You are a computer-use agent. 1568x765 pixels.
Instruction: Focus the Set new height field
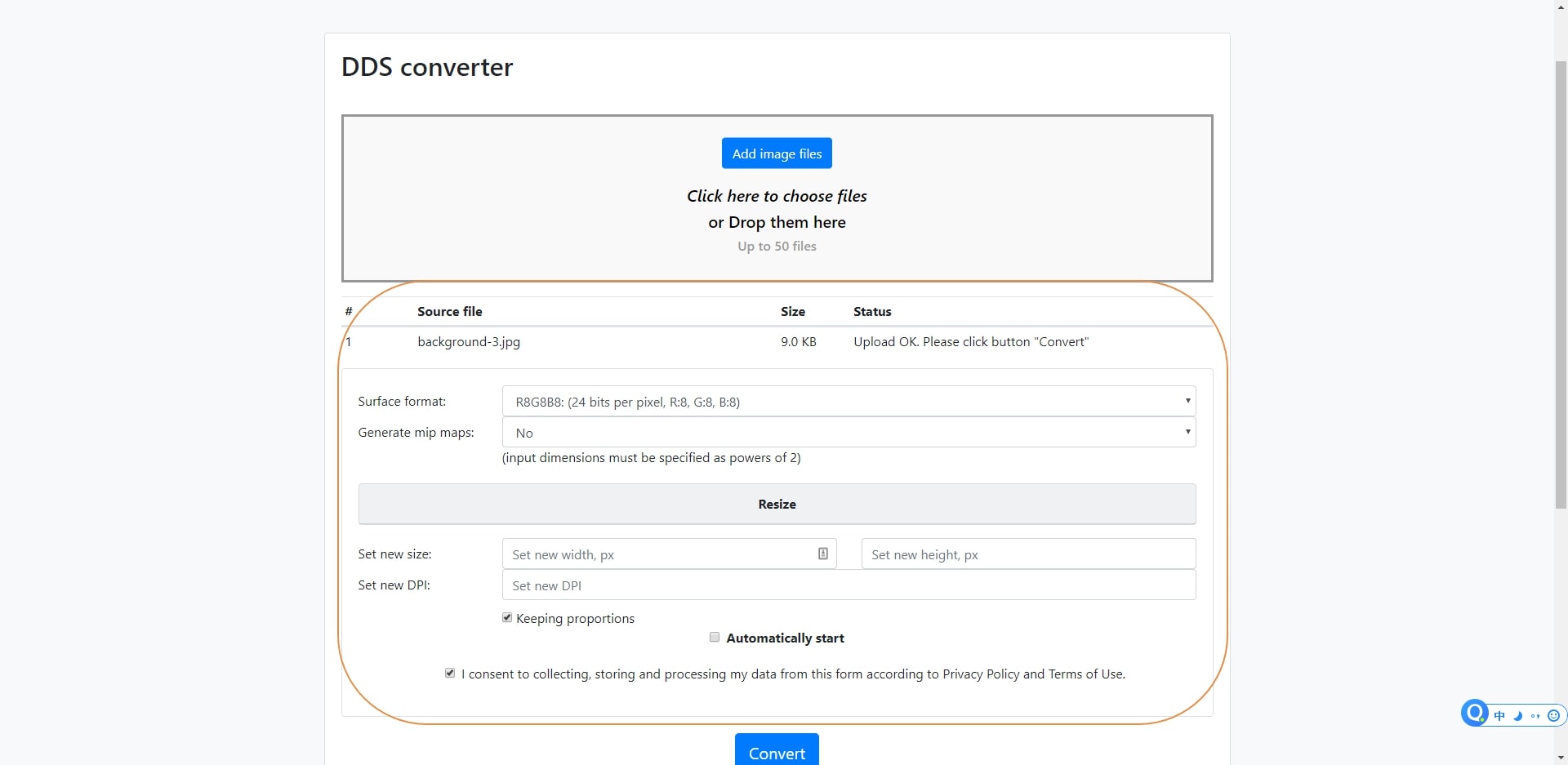click(x=1028, y=554)
